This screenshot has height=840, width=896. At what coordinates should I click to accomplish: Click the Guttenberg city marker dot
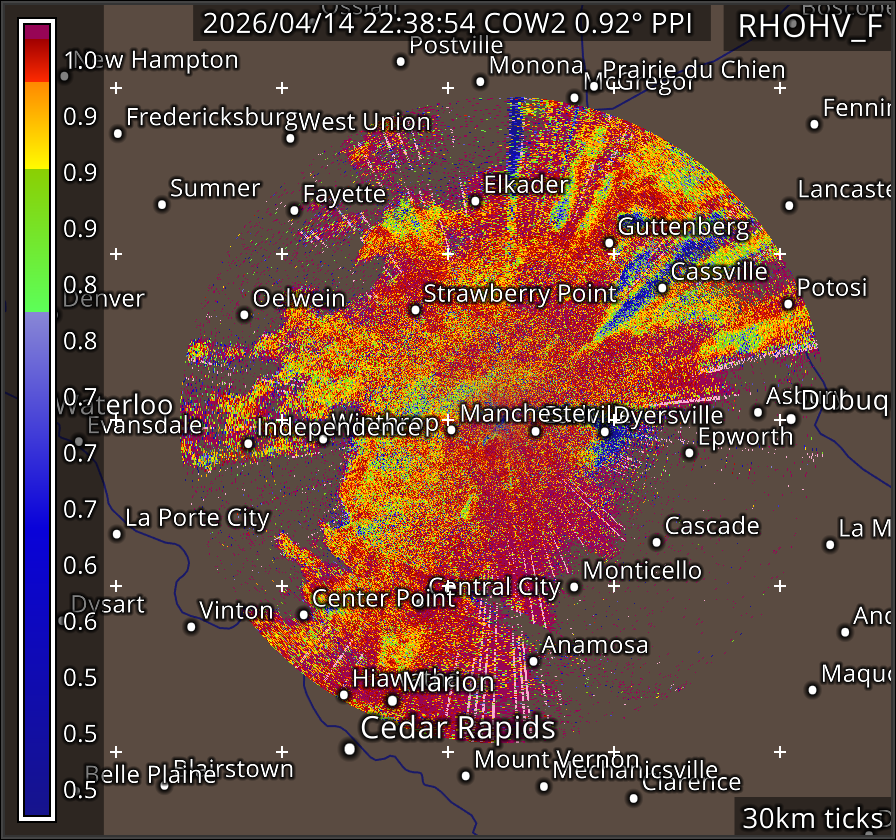(x=609, y=242)
